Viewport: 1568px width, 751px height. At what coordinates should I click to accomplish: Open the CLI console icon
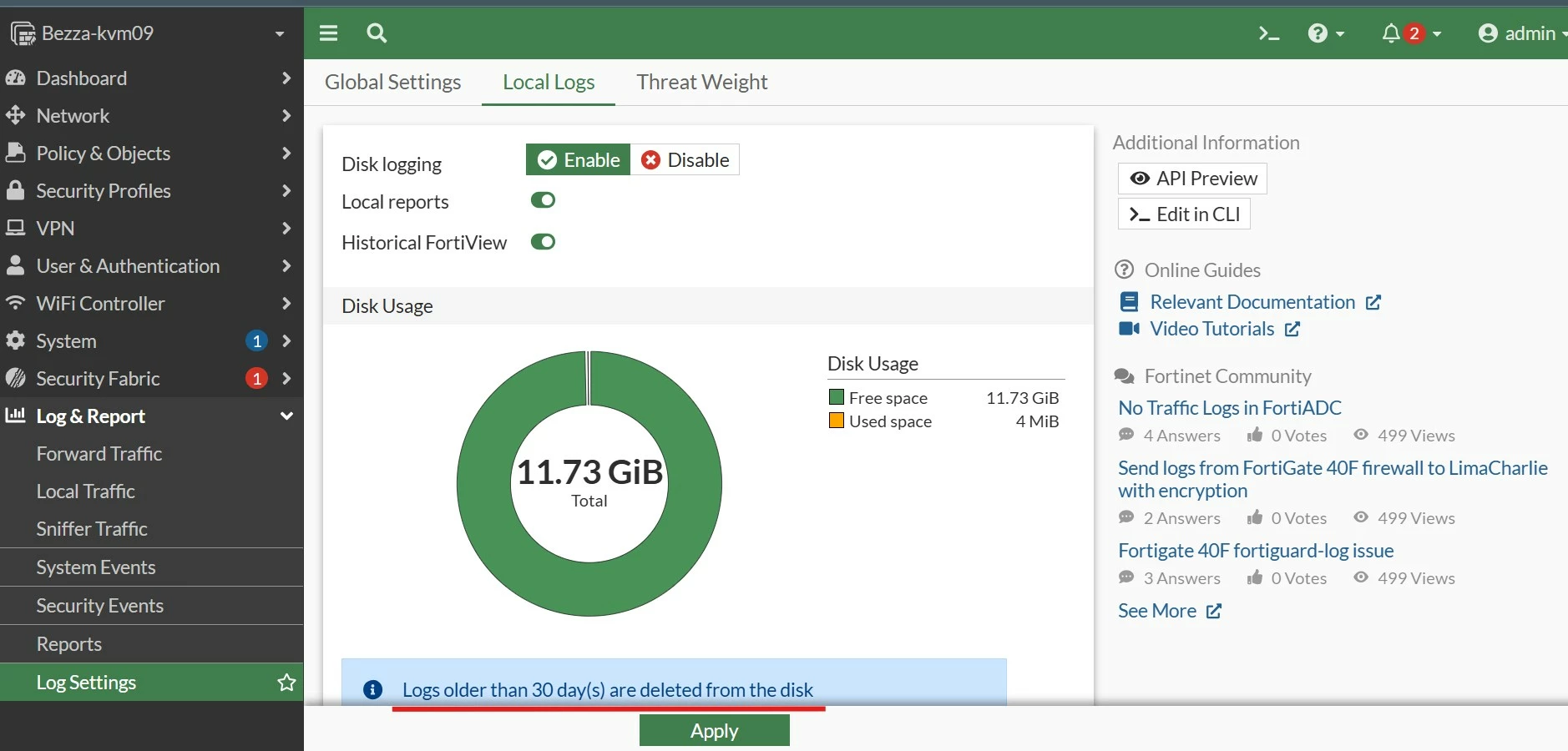[1269, 33]
